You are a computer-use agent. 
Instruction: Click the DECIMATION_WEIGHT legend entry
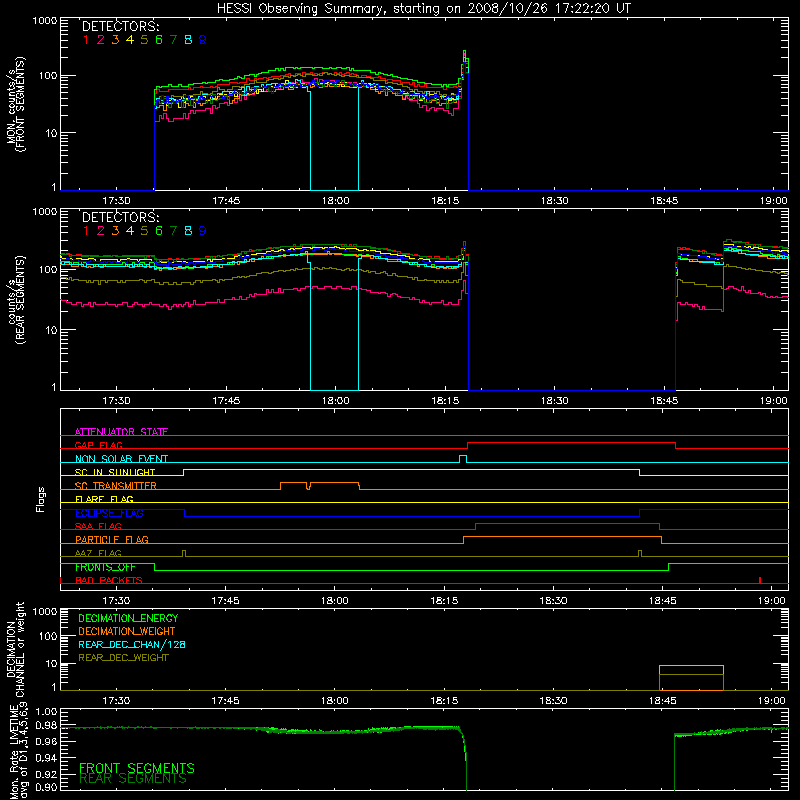127,631
